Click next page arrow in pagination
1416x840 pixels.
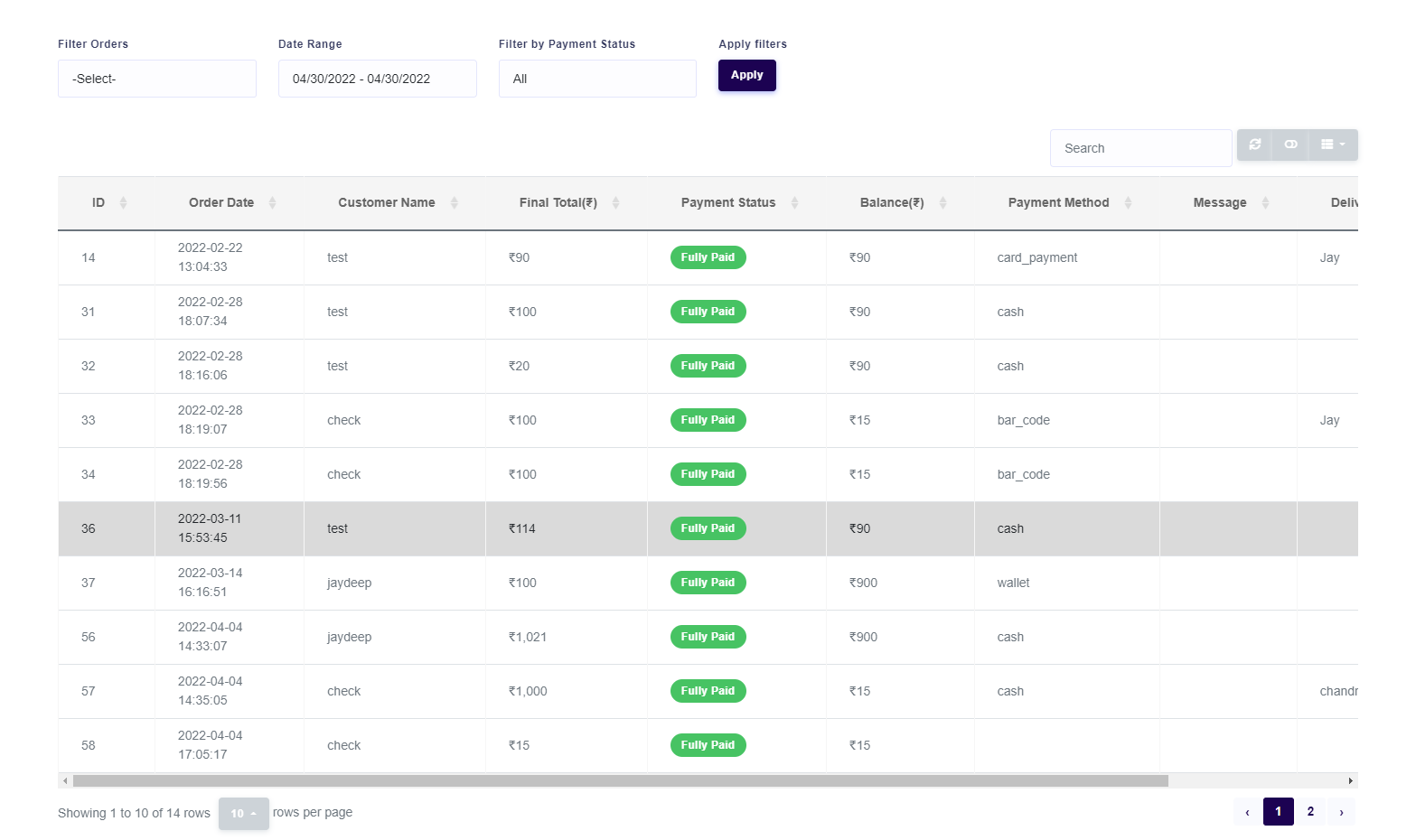pyautogui.click(x=1341, y=812)
